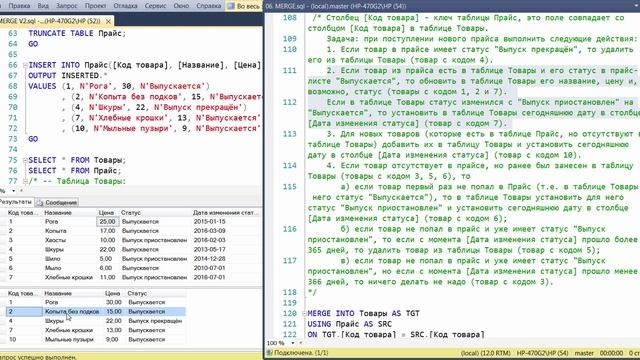Select the 2014-12-28 date cell

[209, 259]
